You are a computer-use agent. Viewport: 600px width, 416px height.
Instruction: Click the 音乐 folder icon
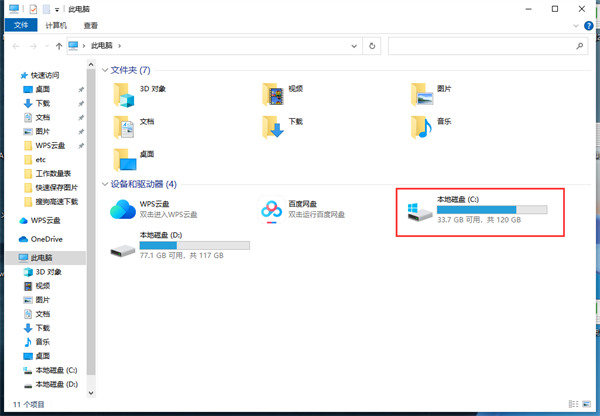(421, 126)
